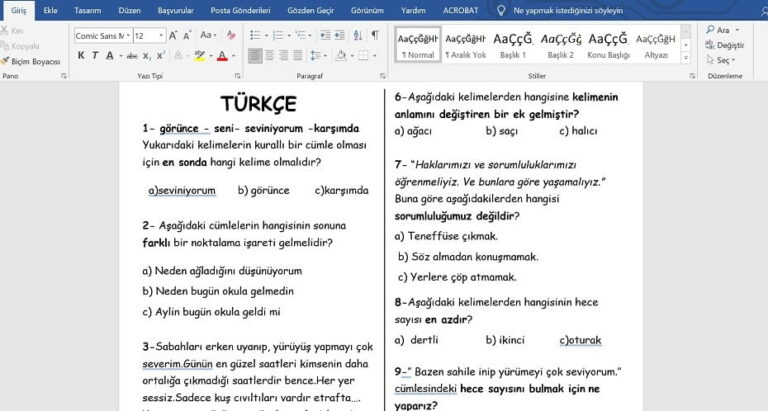Increase font size with grow-font icon
The width and height of the screenshot is (768, 411).
[x=173, y=35]
